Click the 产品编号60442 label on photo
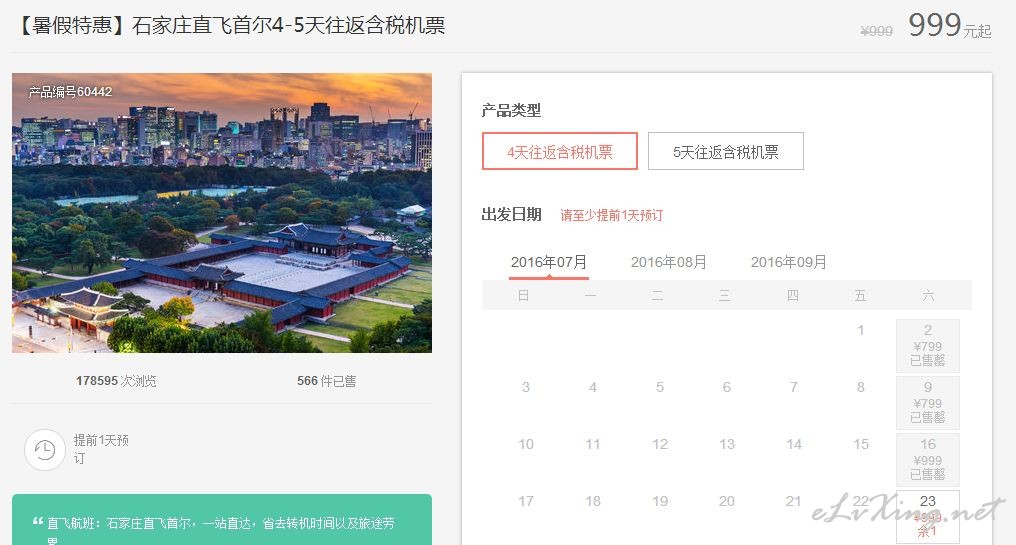Viewport: 1016px width, 545px height. point(70,92)
